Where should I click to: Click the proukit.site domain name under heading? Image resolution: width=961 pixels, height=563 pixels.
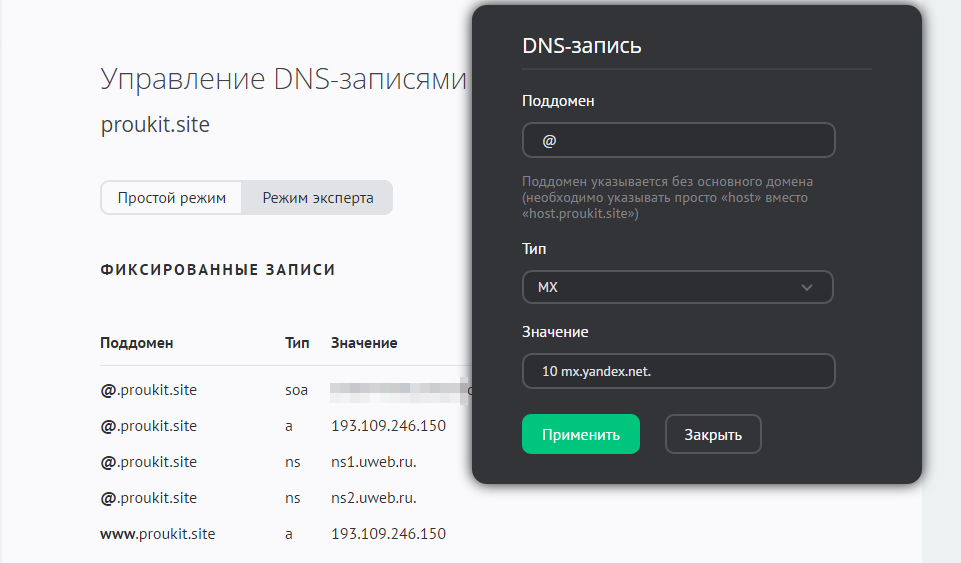click(155, 125)
